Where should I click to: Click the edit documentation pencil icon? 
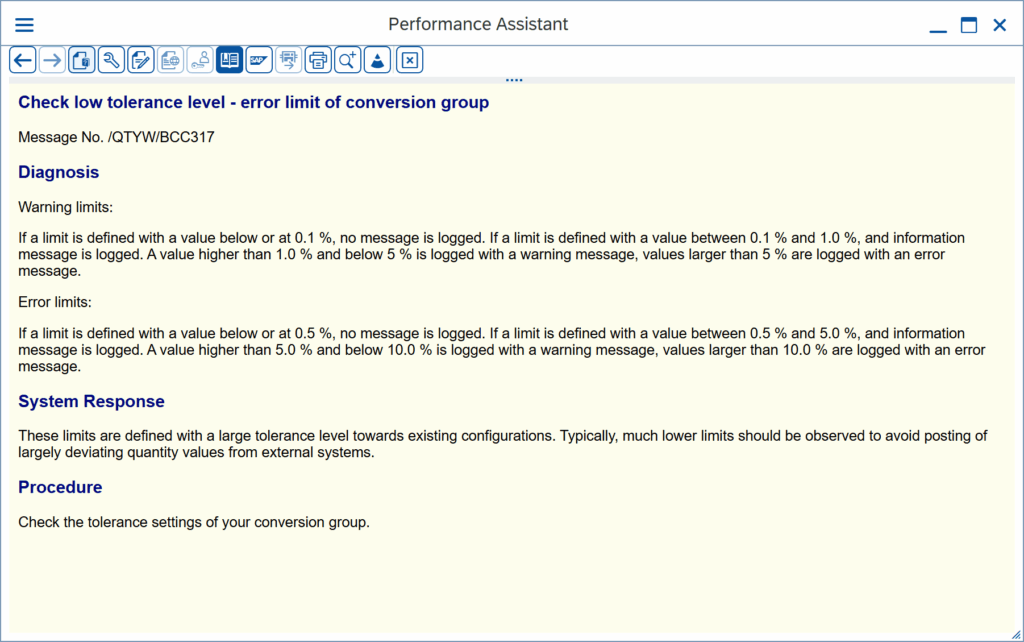click(x=141, y=60)
